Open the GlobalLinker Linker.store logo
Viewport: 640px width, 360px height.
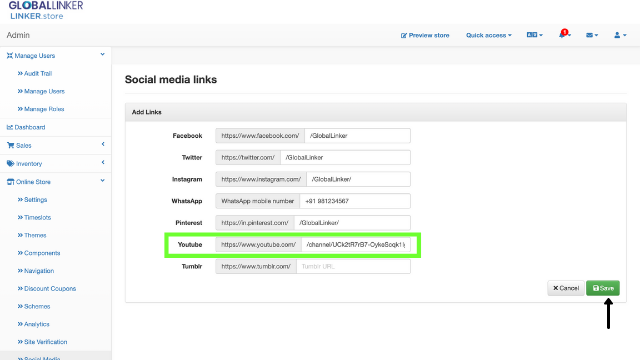click(46, 10)
